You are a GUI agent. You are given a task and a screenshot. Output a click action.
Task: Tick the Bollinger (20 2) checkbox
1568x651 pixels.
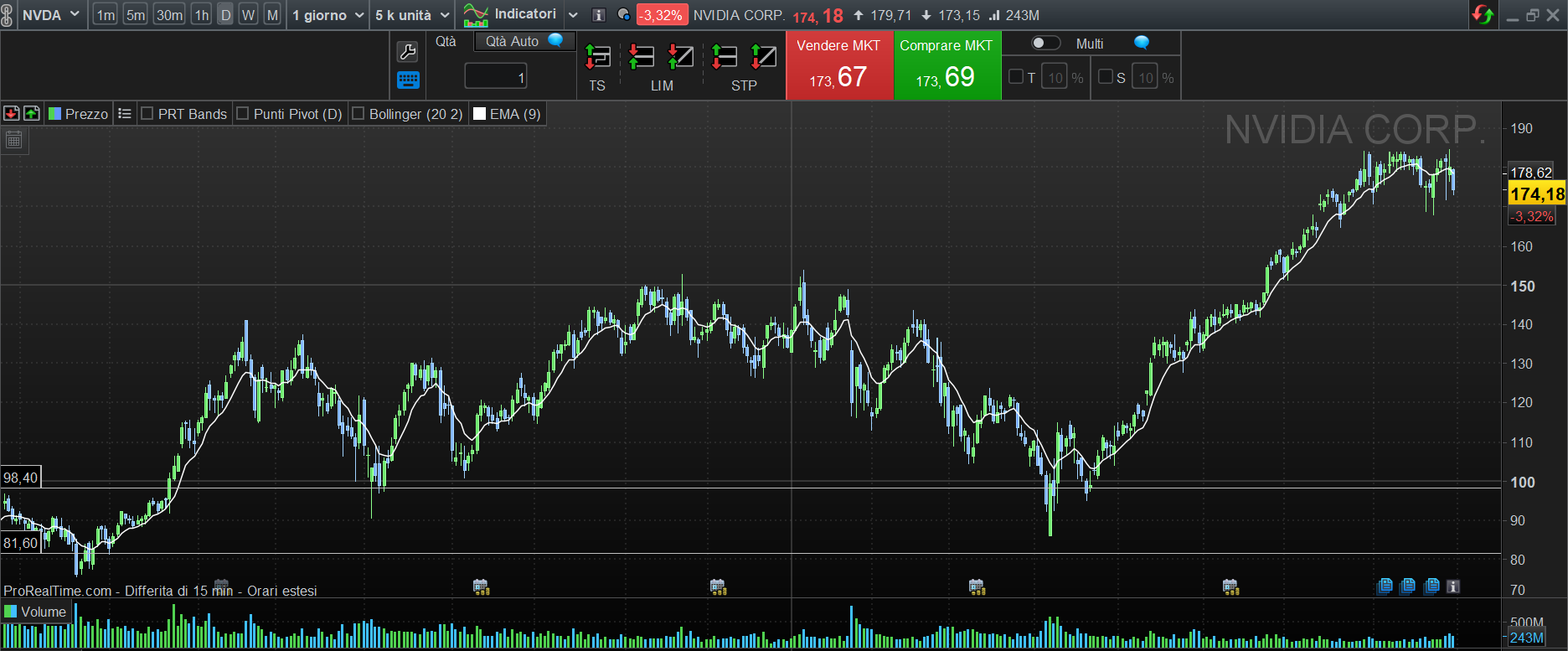(358, 114)
